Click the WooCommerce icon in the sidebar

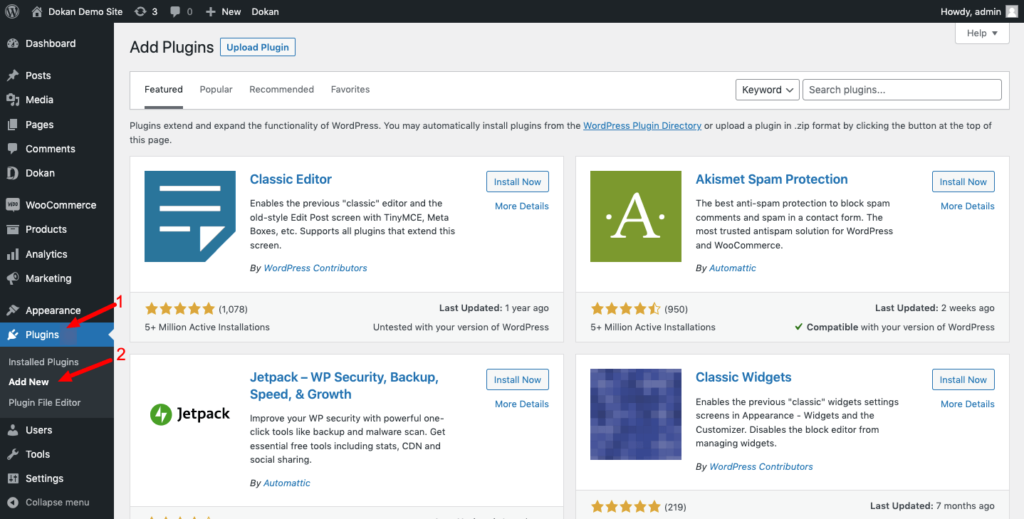(x=12, y=205)
